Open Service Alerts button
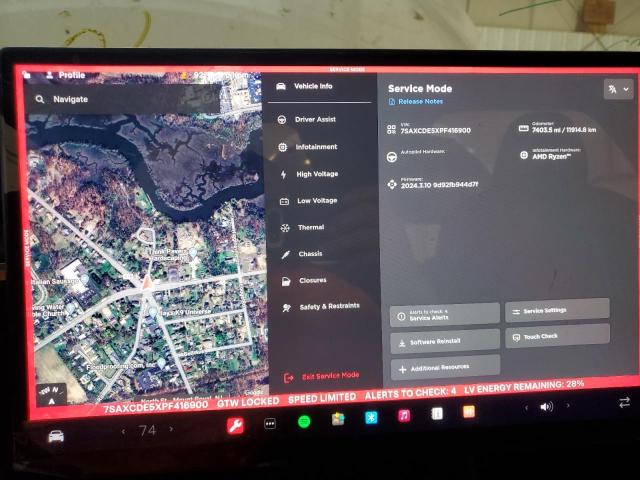This screenshot has width=640, height=480. [444, 315]
